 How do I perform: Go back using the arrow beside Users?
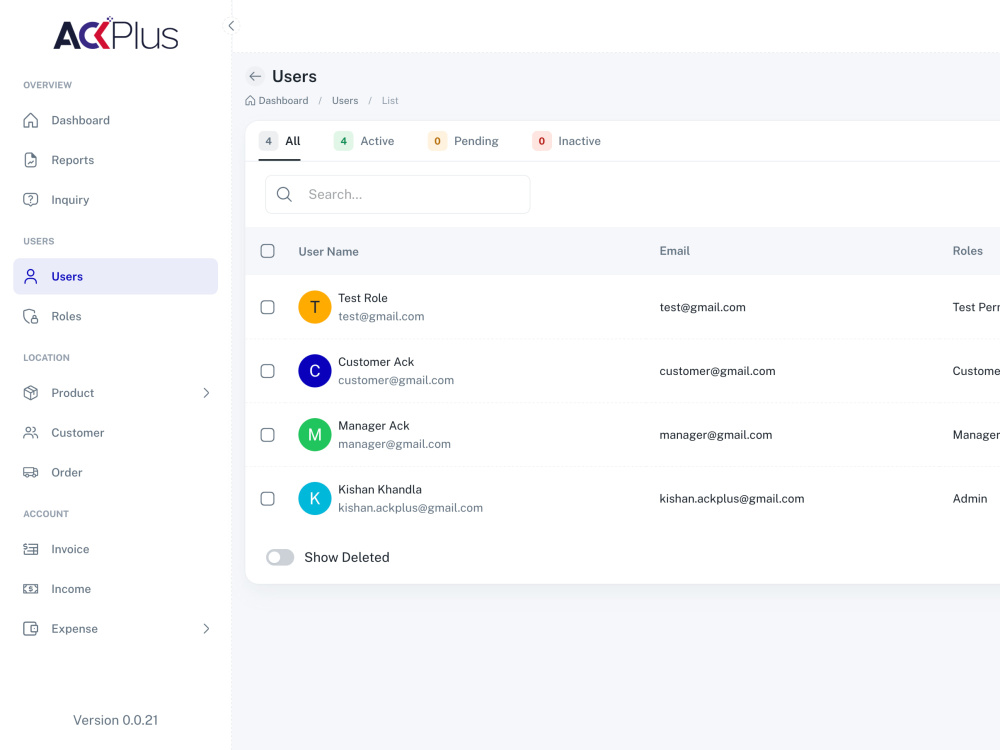tap(255, 77)
